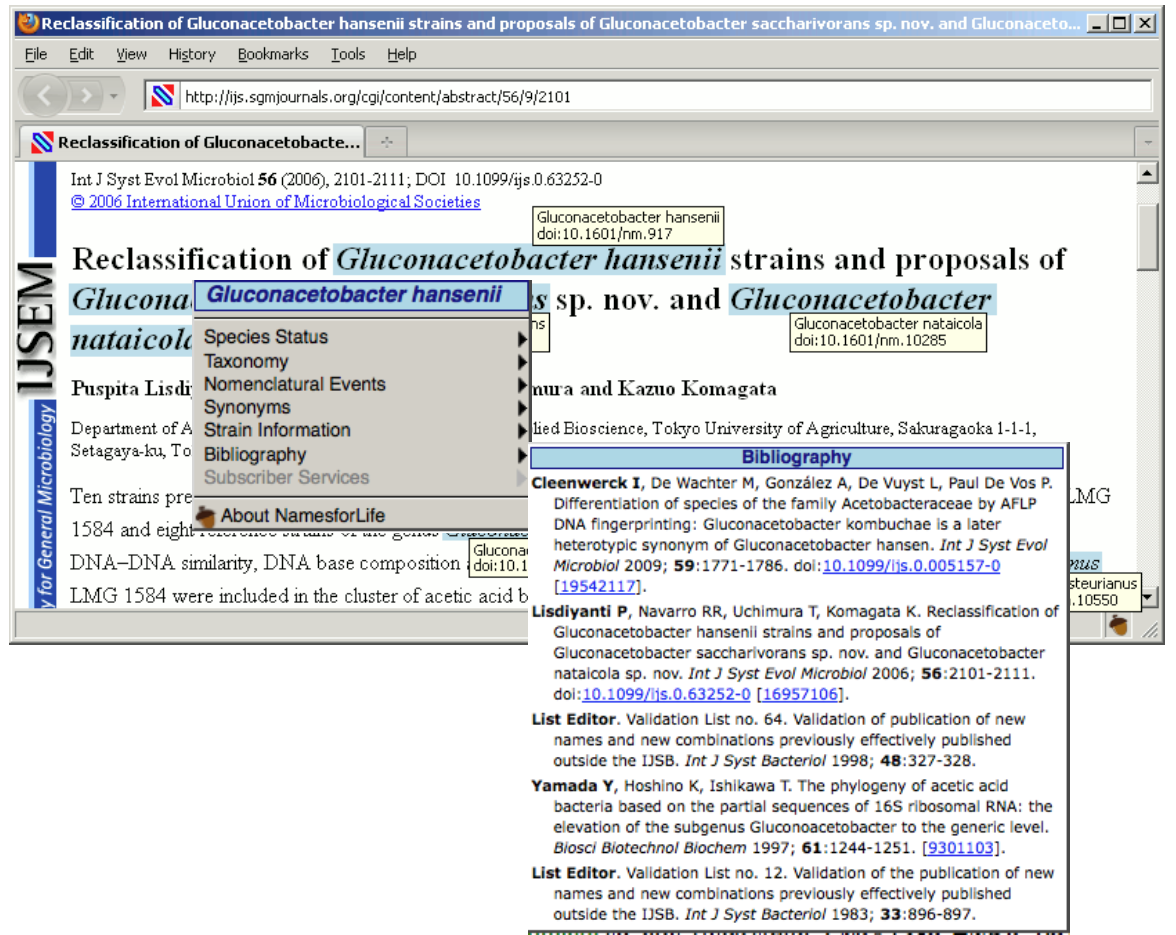Select Nomenclatural Events in popup menu
Image resolution: width=1176 pixels, height=935 pixels.
(294, 384)
